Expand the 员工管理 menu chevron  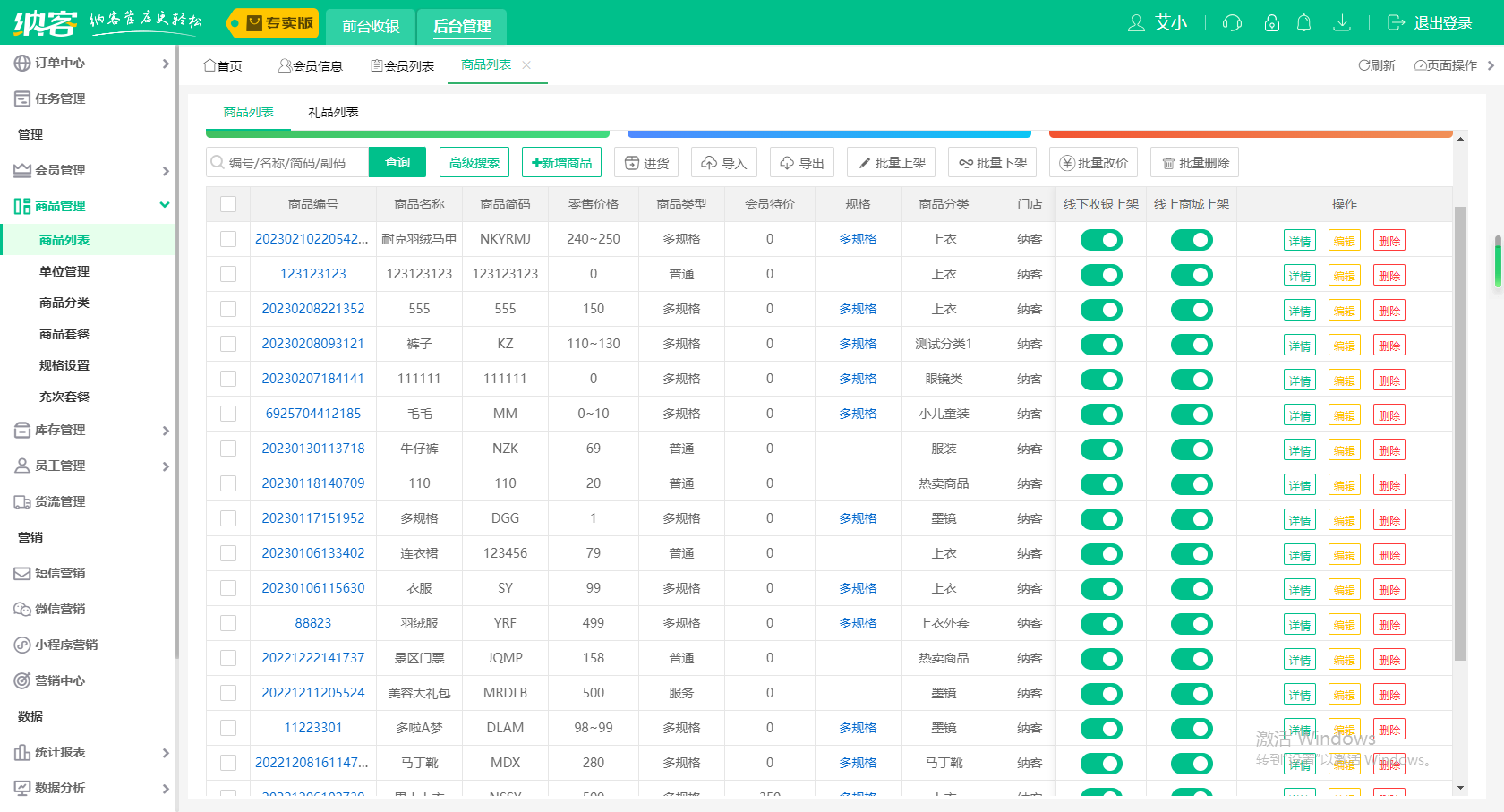165,466
